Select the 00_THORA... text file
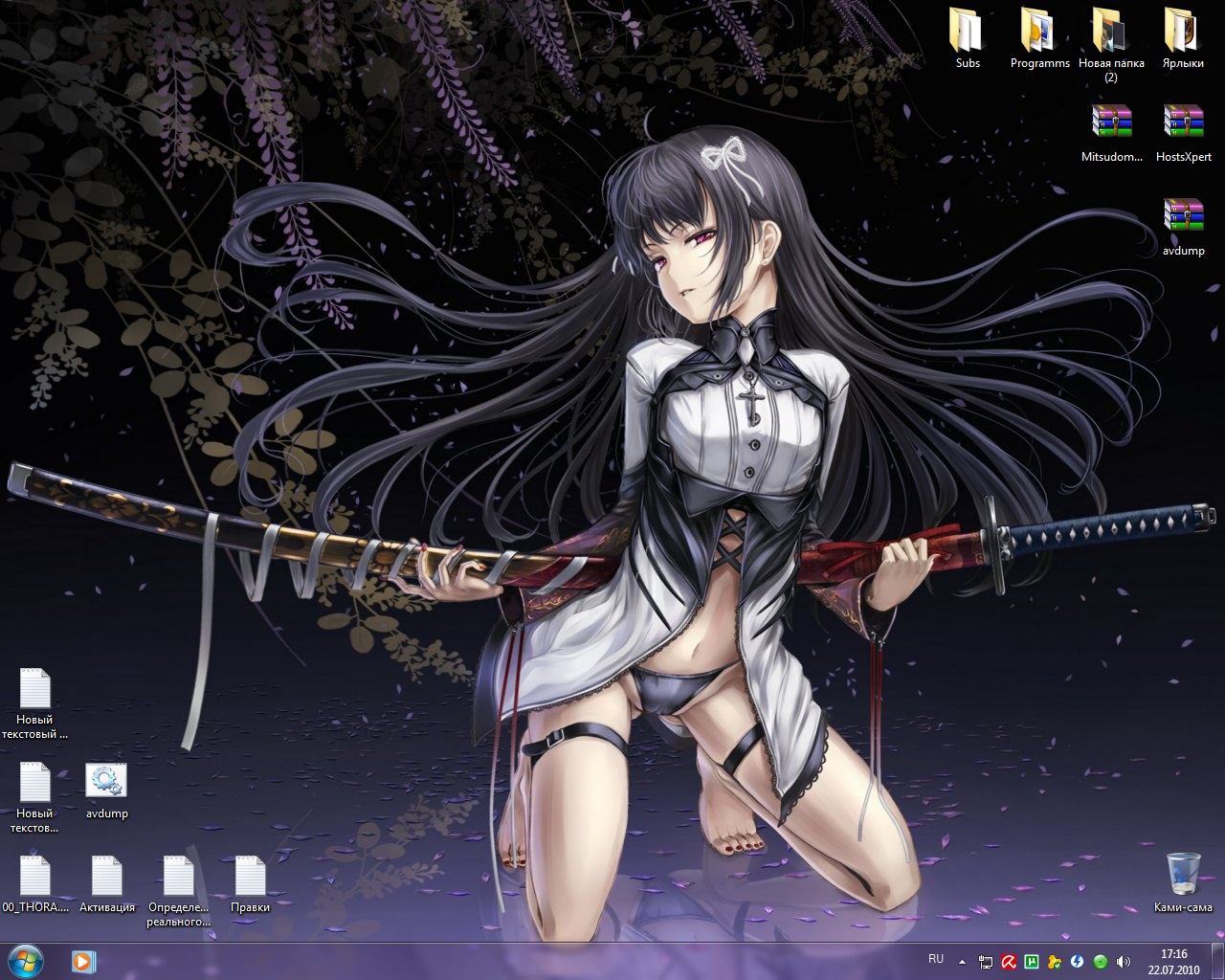 35,883
